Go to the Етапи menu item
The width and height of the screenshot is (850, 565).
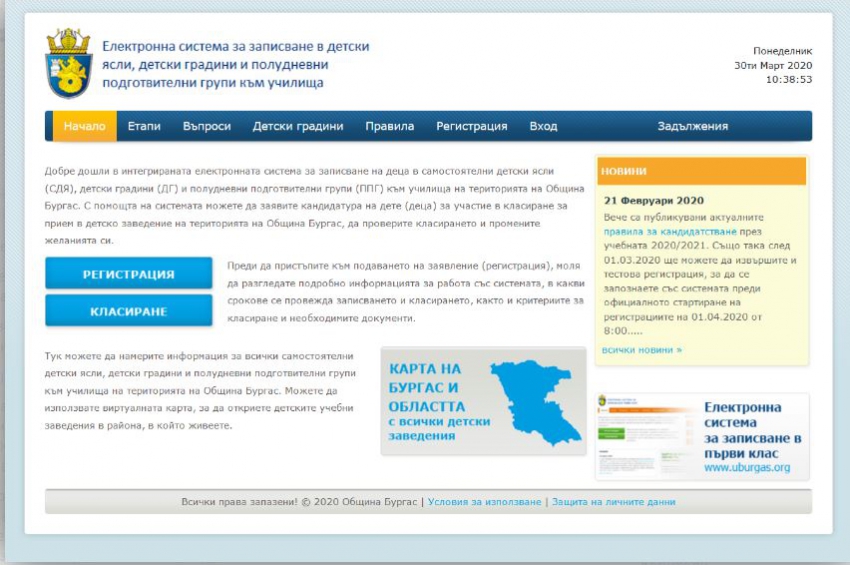pyautogui.click(x=144, y=126)
